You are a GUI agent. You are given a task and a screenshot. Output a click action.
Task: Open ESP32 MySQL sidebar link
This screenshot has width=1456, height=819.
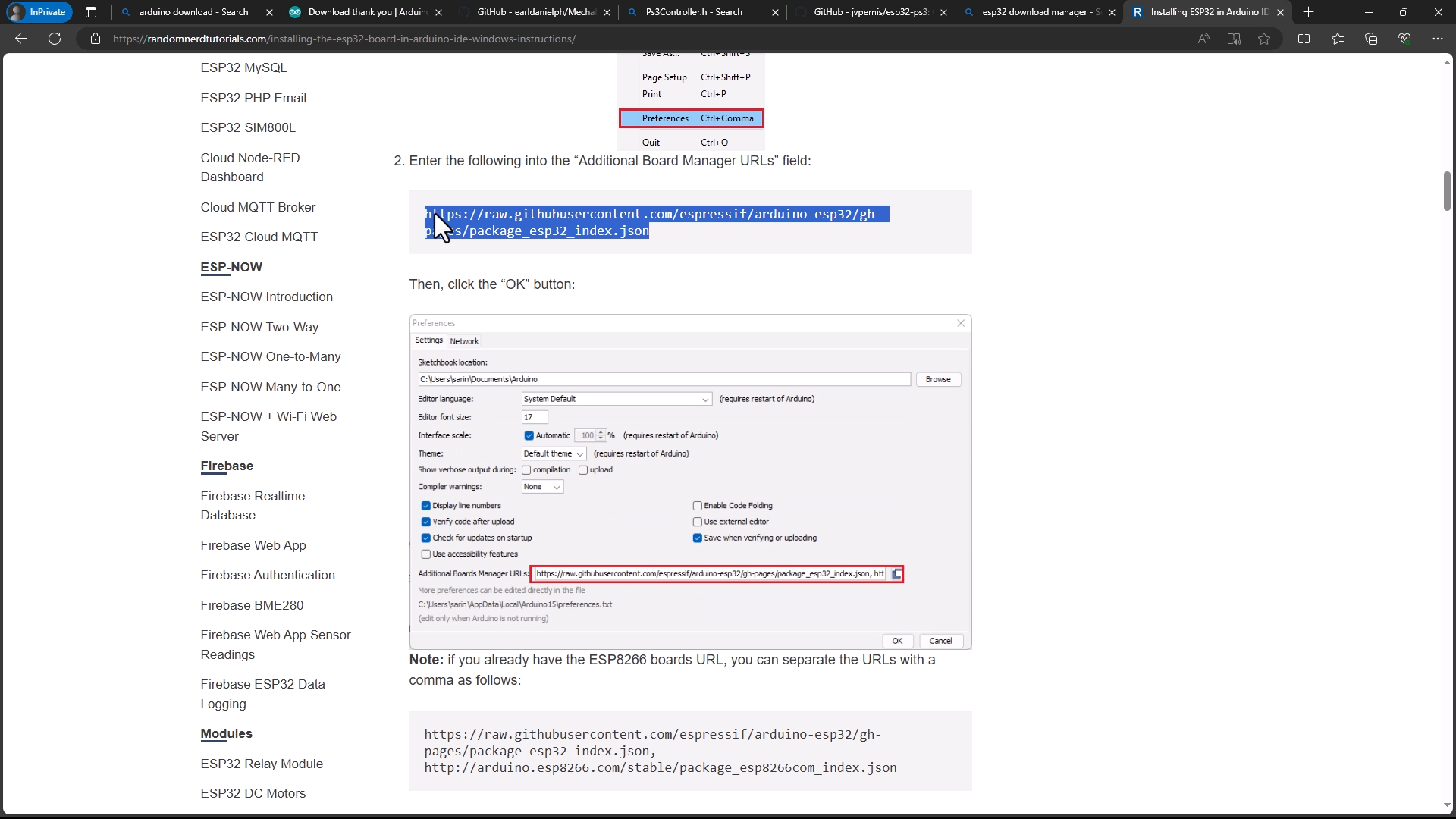click(x=243, y=68)
